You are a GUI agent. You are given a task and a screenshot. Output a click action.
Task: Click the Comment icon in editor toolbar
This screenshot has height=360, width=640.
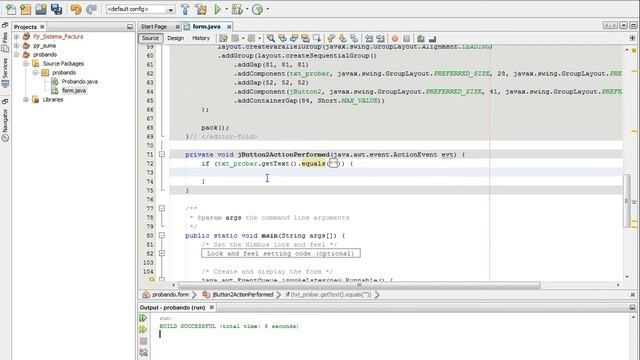(421, 38)
